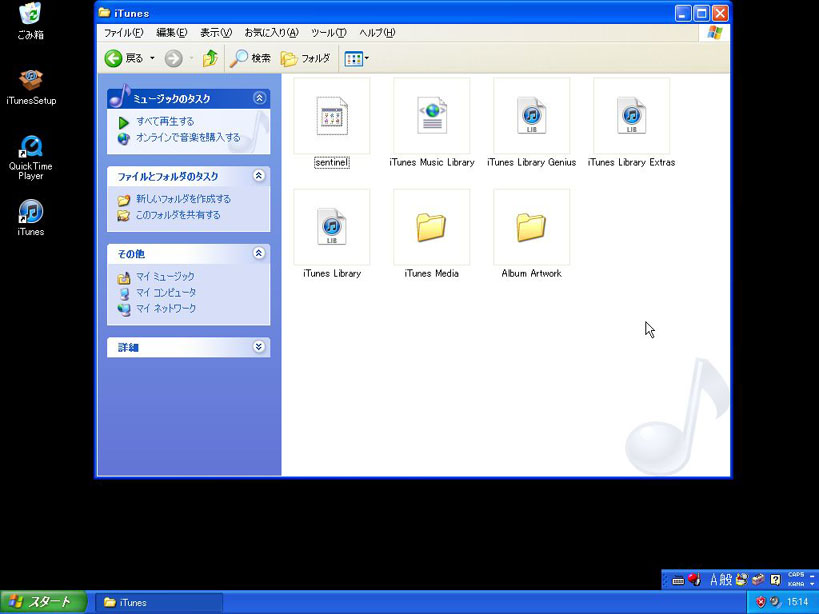Open マイ ネットワーク link
This screenshot has width=819, height=614.
click(x=166, y=309)
